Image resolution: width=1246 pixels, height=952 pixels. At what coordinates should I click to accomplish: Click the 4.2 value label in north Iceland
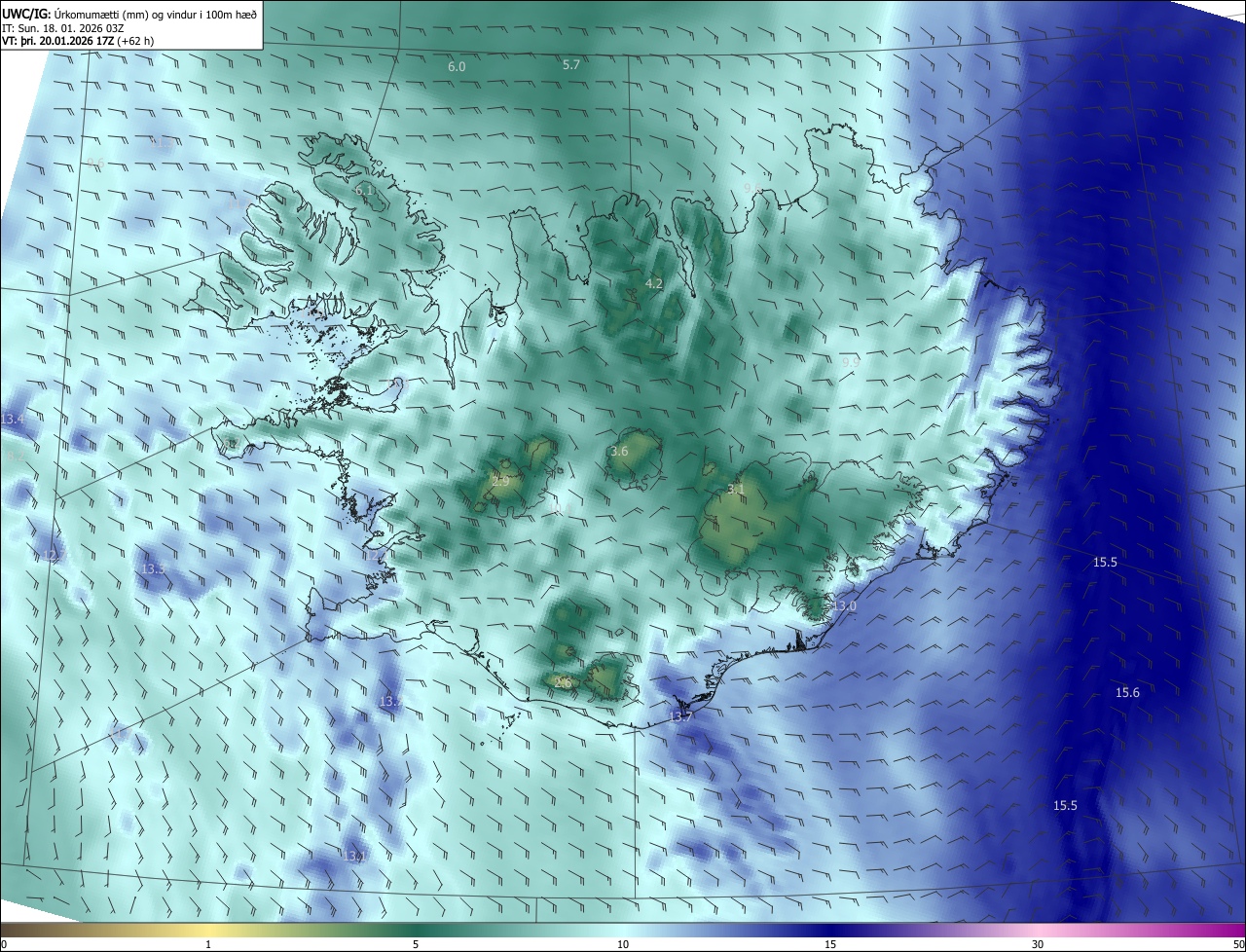(654, 284)
